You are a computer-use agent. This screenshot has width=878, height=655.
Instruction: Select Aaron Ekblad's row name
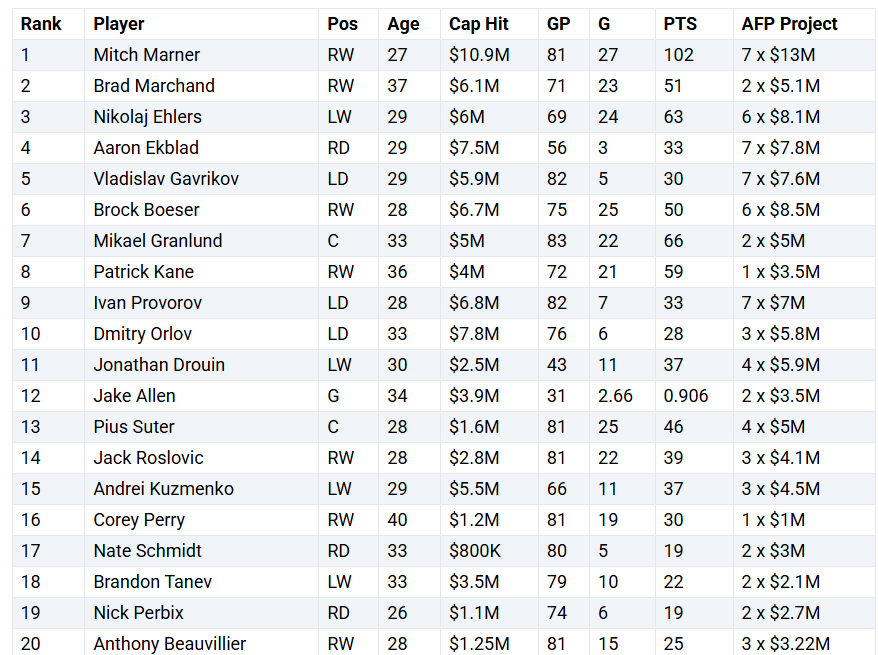[146, 148]
